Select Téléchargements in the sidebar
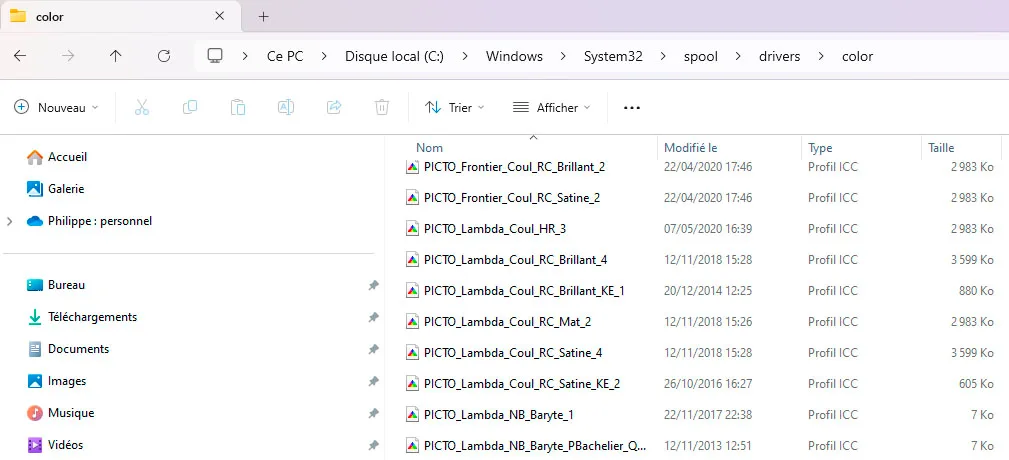This screenshot has height=460, width=1009. pos(92,317)
